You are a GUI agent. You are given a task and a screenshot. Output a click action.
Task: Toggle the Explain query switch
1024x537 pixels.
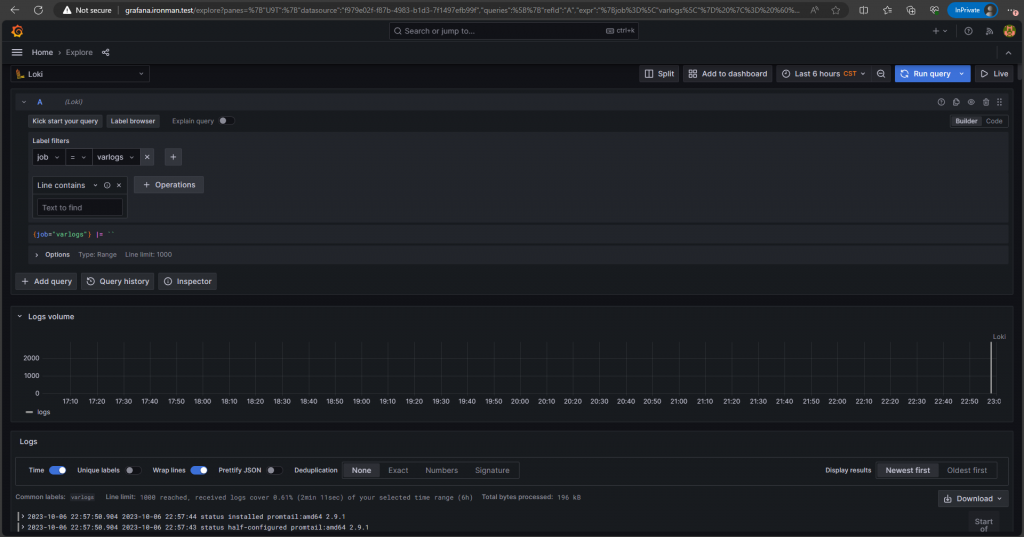[226, 121]
